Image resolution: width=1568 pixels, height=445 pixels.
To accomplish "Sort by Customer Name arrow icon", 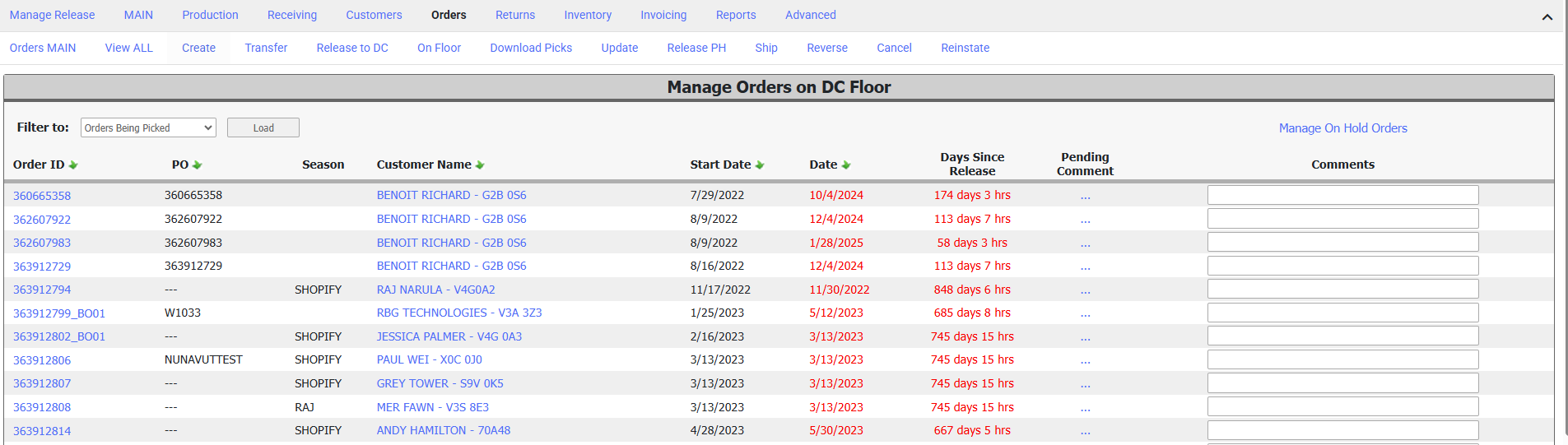I will point(480,165).
